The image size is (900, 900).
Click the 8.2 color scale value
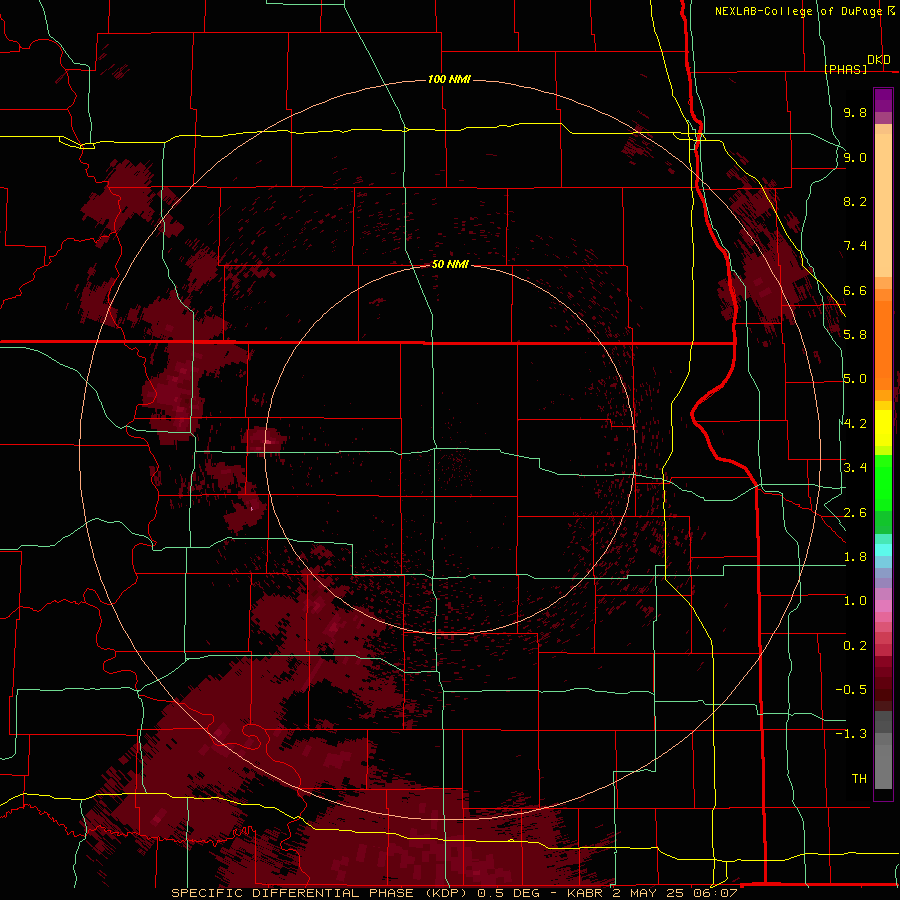click(855, 201)
